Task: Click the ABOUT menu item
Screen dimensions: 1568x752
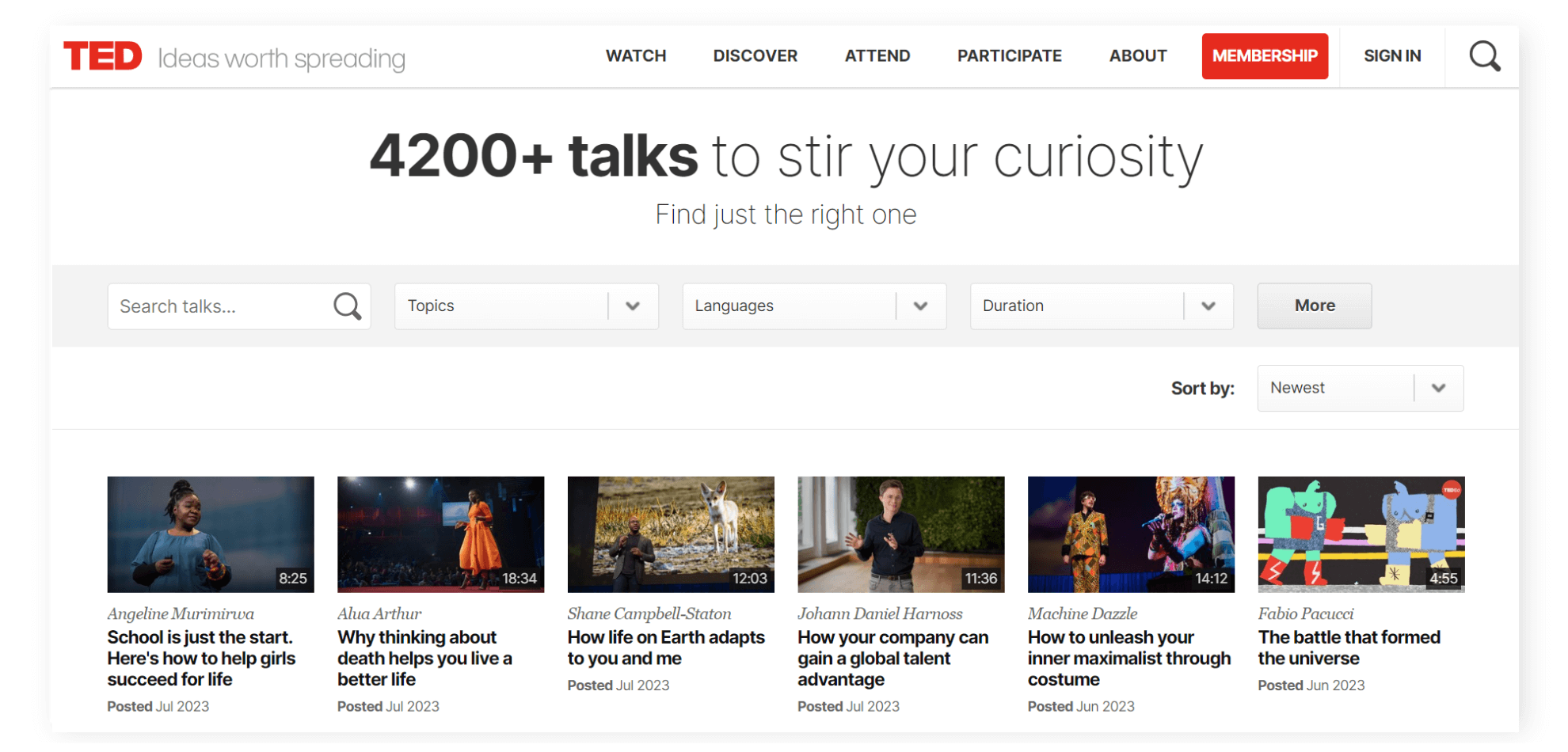Action: (1137, 56)
